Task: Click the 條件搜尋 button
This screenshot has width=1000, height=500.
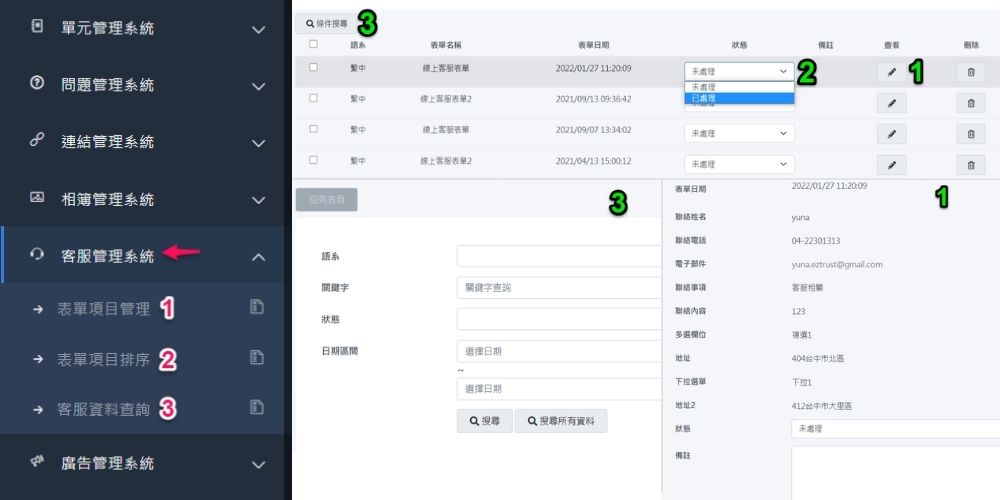Action: coord(326,24)
